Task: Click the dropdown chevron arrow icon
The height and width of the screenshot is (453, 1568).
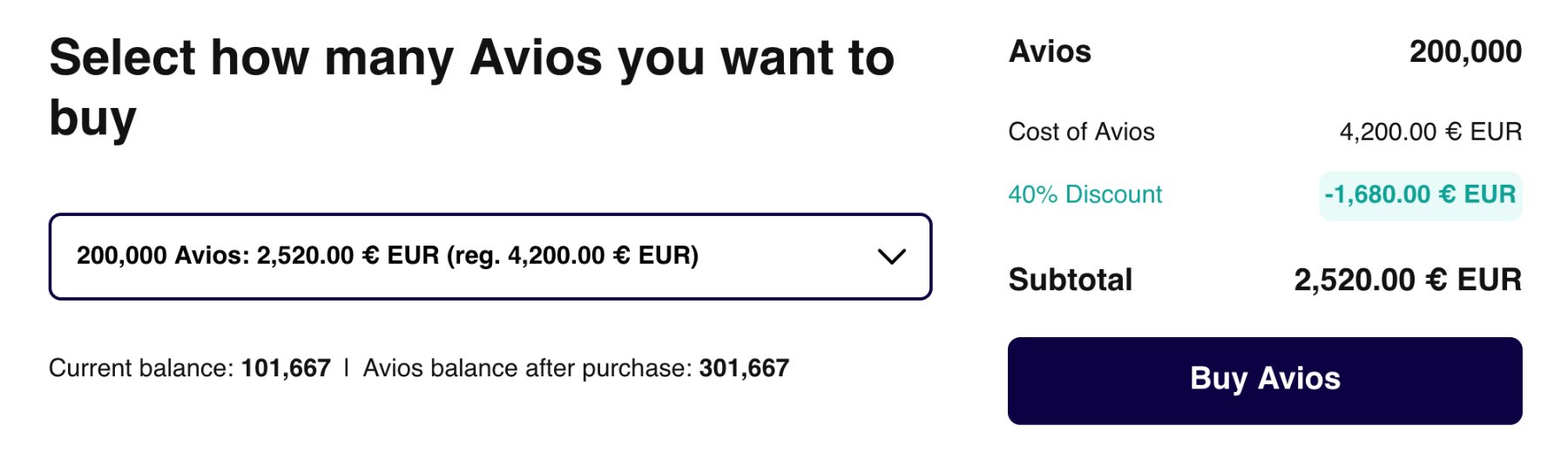Action: [891, 256]
